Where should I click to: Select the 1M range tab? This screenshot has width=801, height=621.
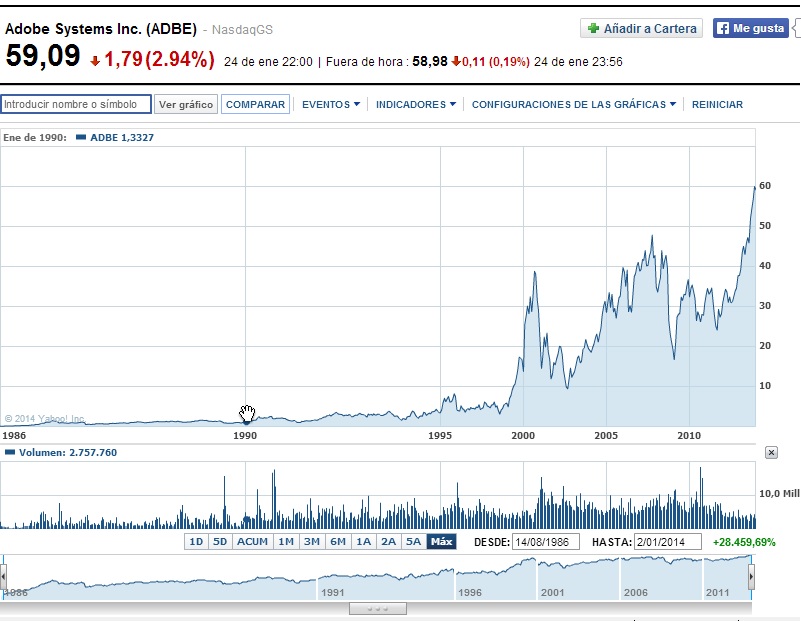[x=286, y=541]
